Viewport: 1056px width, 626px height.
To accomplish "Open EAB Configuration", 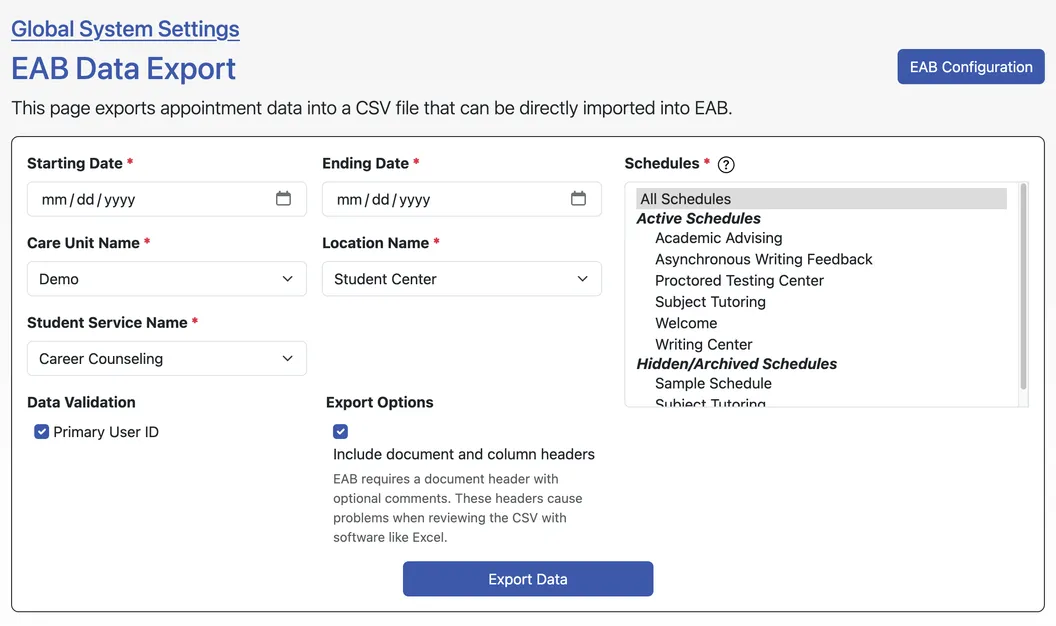I will [970, 67].
